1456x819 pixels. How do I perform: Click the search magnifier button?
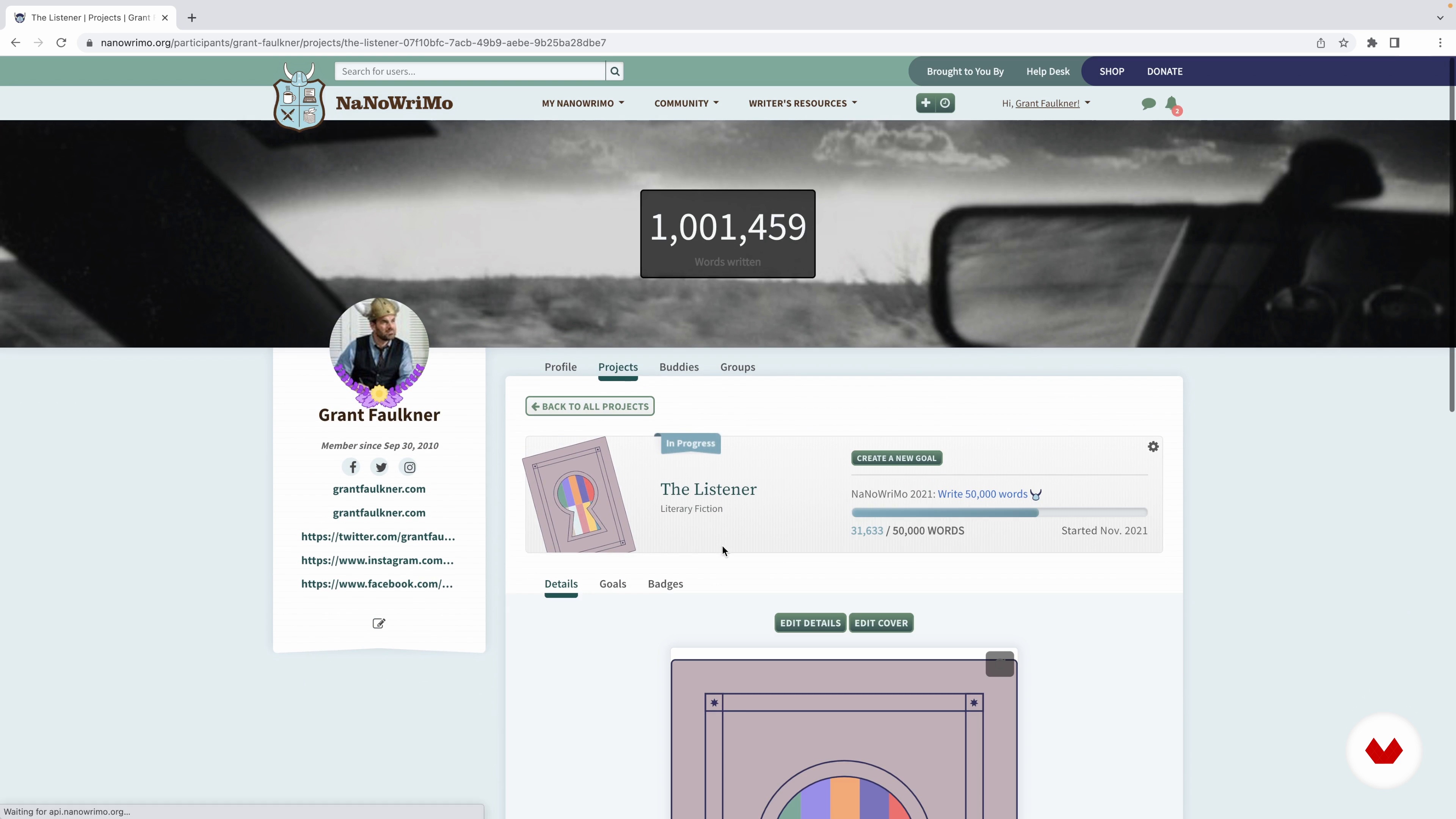[x=614, y=71]
